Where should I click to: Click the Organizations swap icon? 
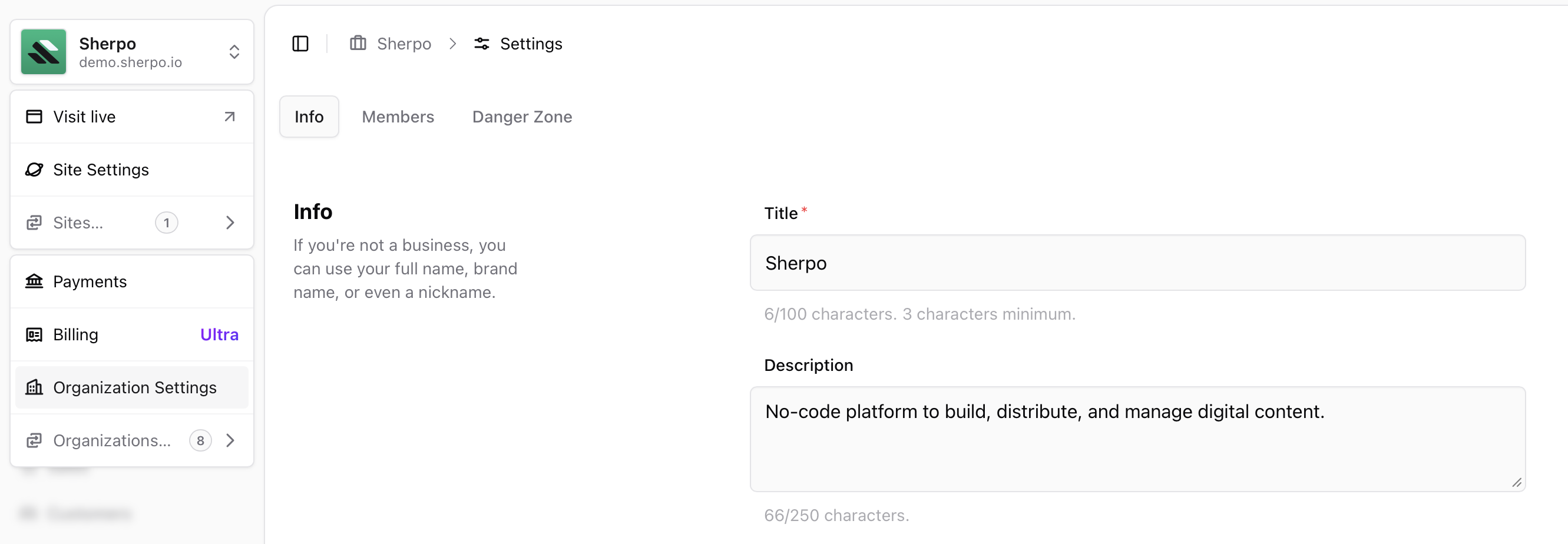[34, 440]
